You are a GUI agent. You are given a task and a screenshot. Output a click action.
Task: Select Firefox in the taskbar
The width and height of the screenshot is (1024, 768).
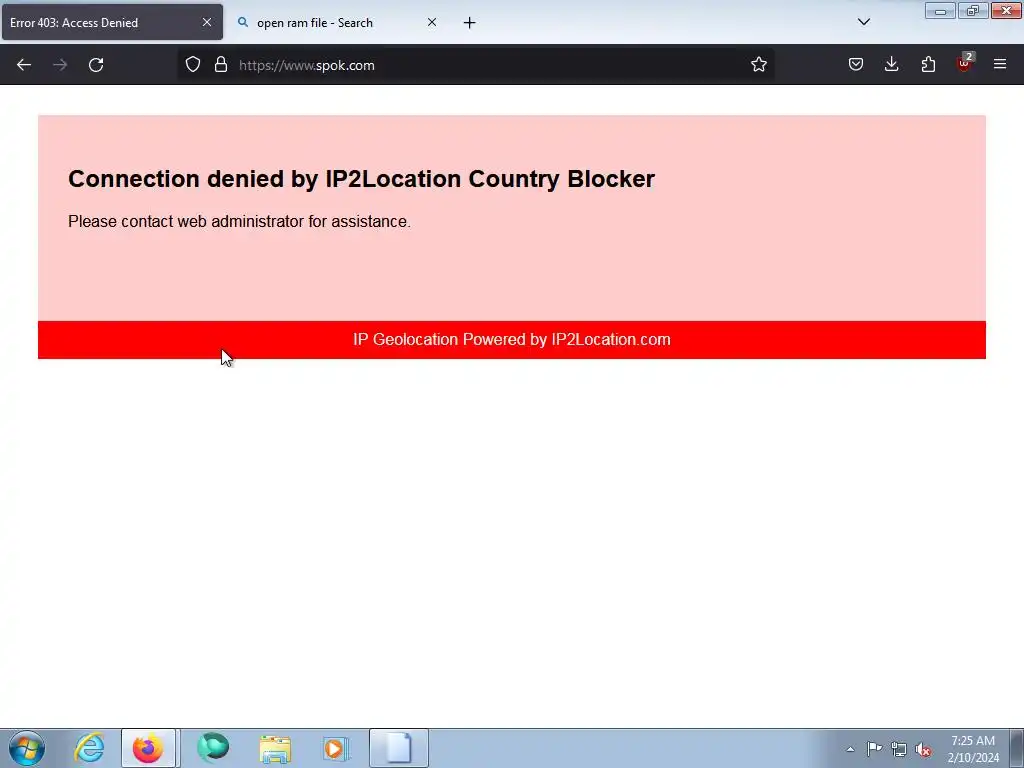coord(148,748)
